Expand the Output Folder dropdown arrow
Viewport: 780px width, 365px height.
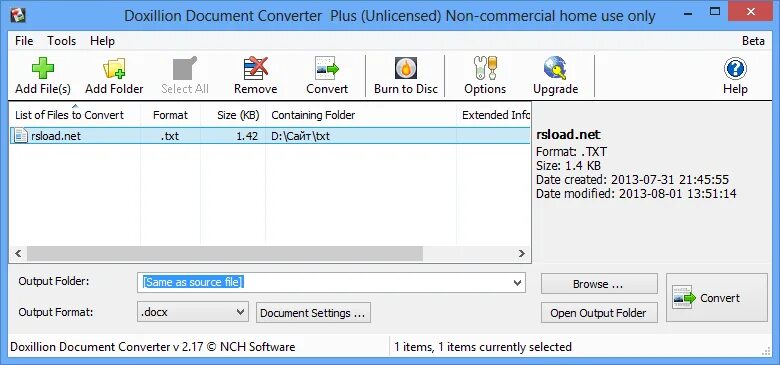pos(517,283)
